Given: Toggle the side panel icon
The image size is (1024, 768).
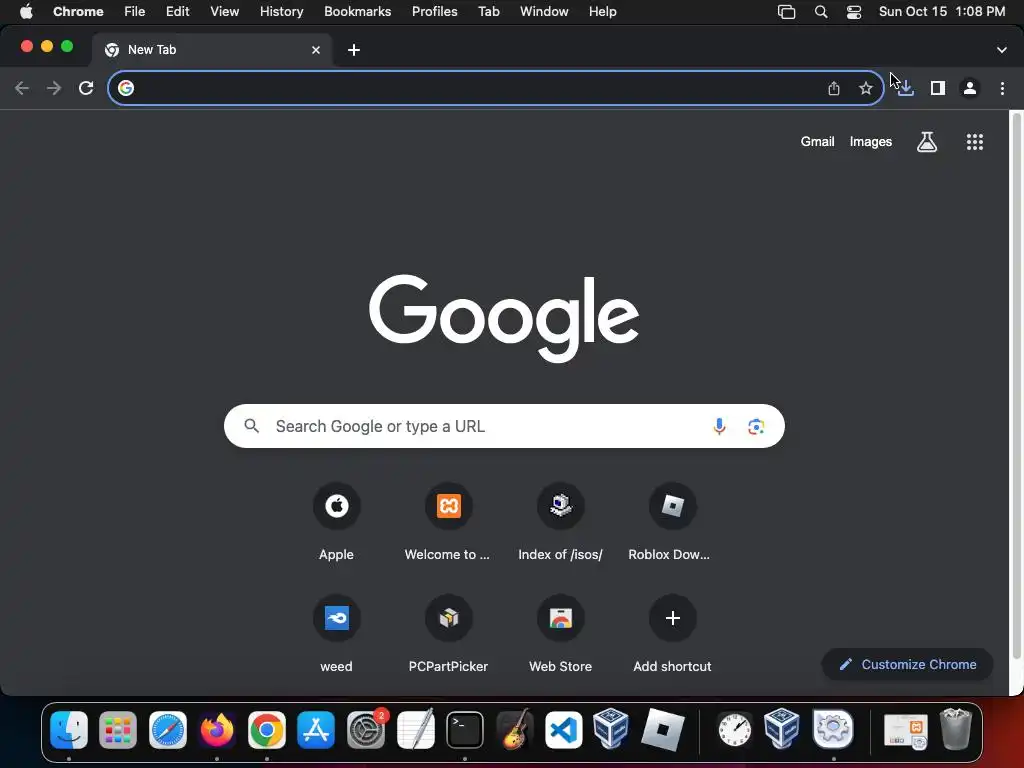Looking at the screenshot, I should 938,88.
